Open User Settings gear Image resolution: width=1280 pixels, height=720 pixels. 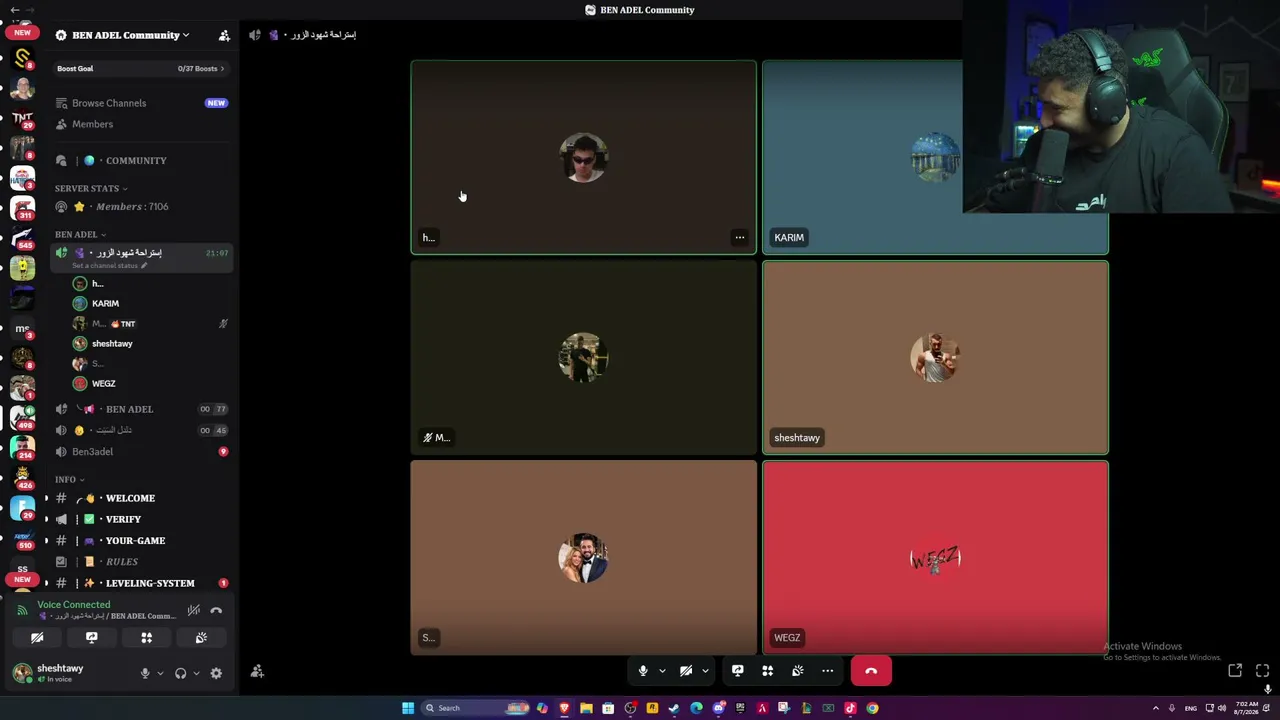click(x=216, y=673)
